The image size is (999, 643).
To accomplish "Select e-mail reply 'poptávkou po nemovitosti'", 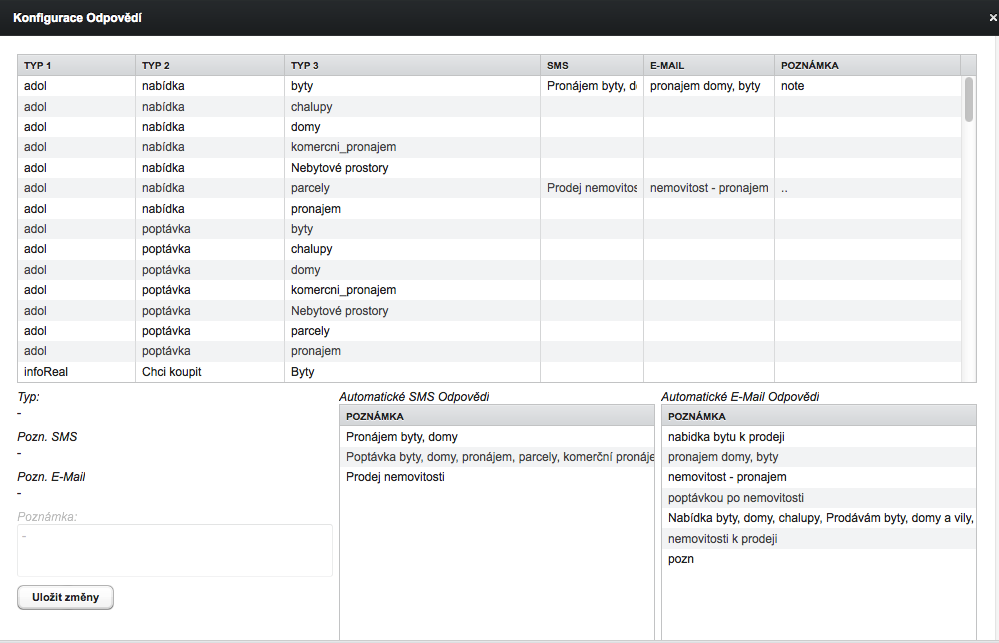I will (x=819, y=498).
